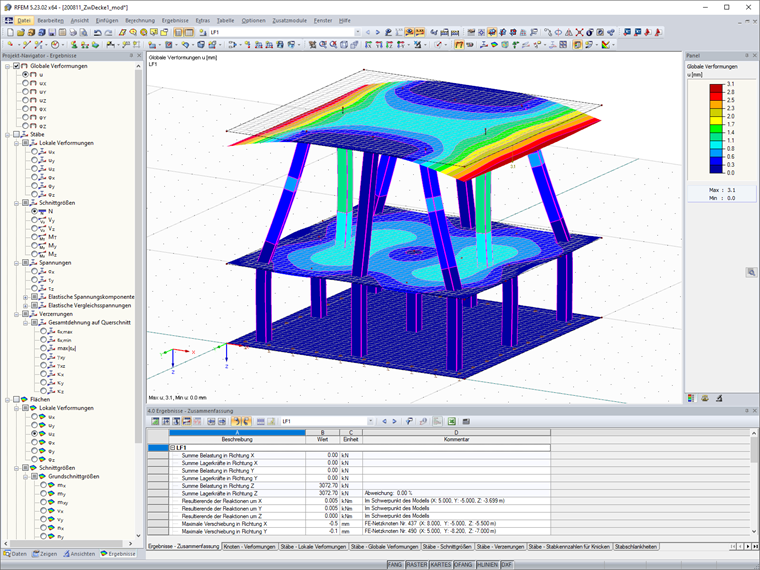Screen dimensions: 760x570
Task: Click the clock icon in the second toolbar
Action: tap(55, 45)
